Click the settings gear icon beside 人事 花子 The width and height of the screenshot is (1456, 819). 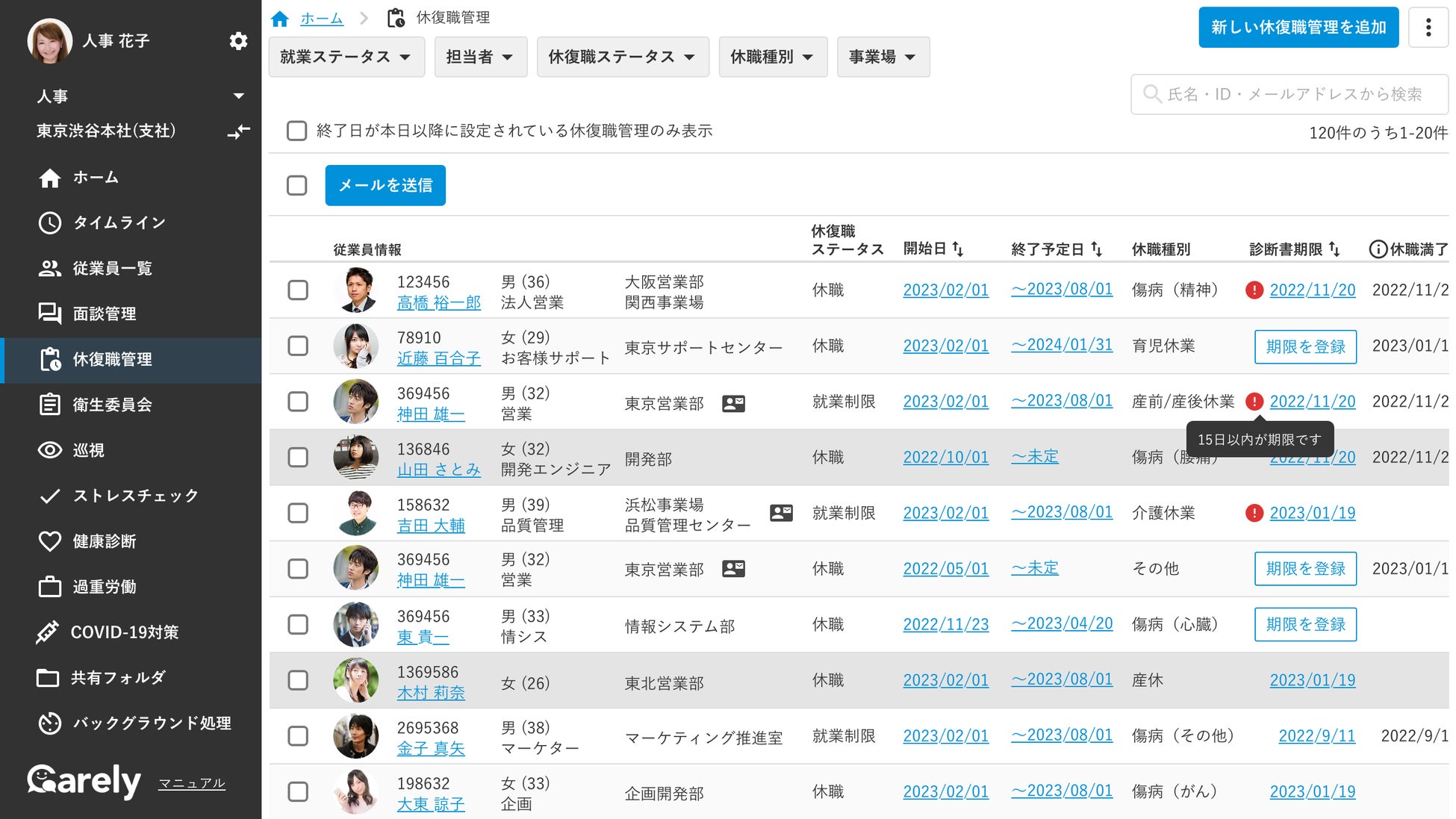click(238, 41)
